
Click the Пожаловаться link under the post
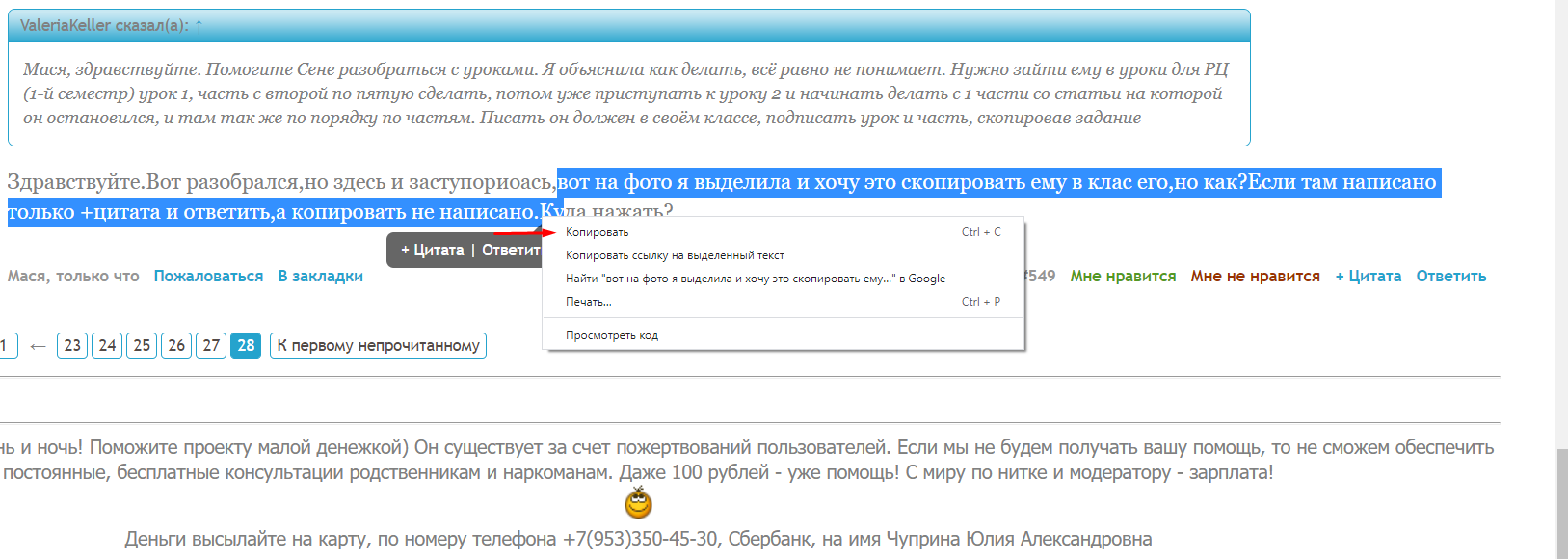tap(208, 276)
